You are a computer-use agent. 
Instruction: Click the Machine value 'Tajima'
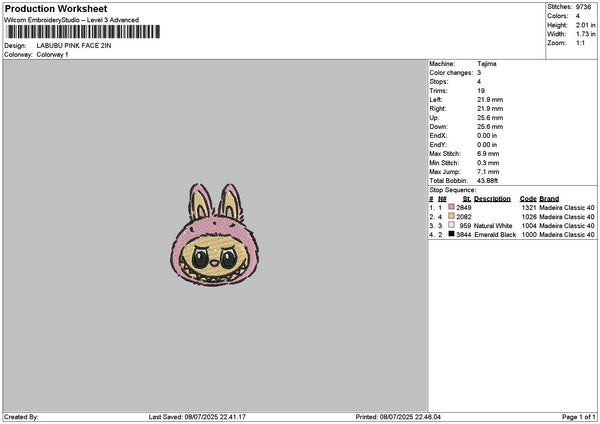(487, 64)
